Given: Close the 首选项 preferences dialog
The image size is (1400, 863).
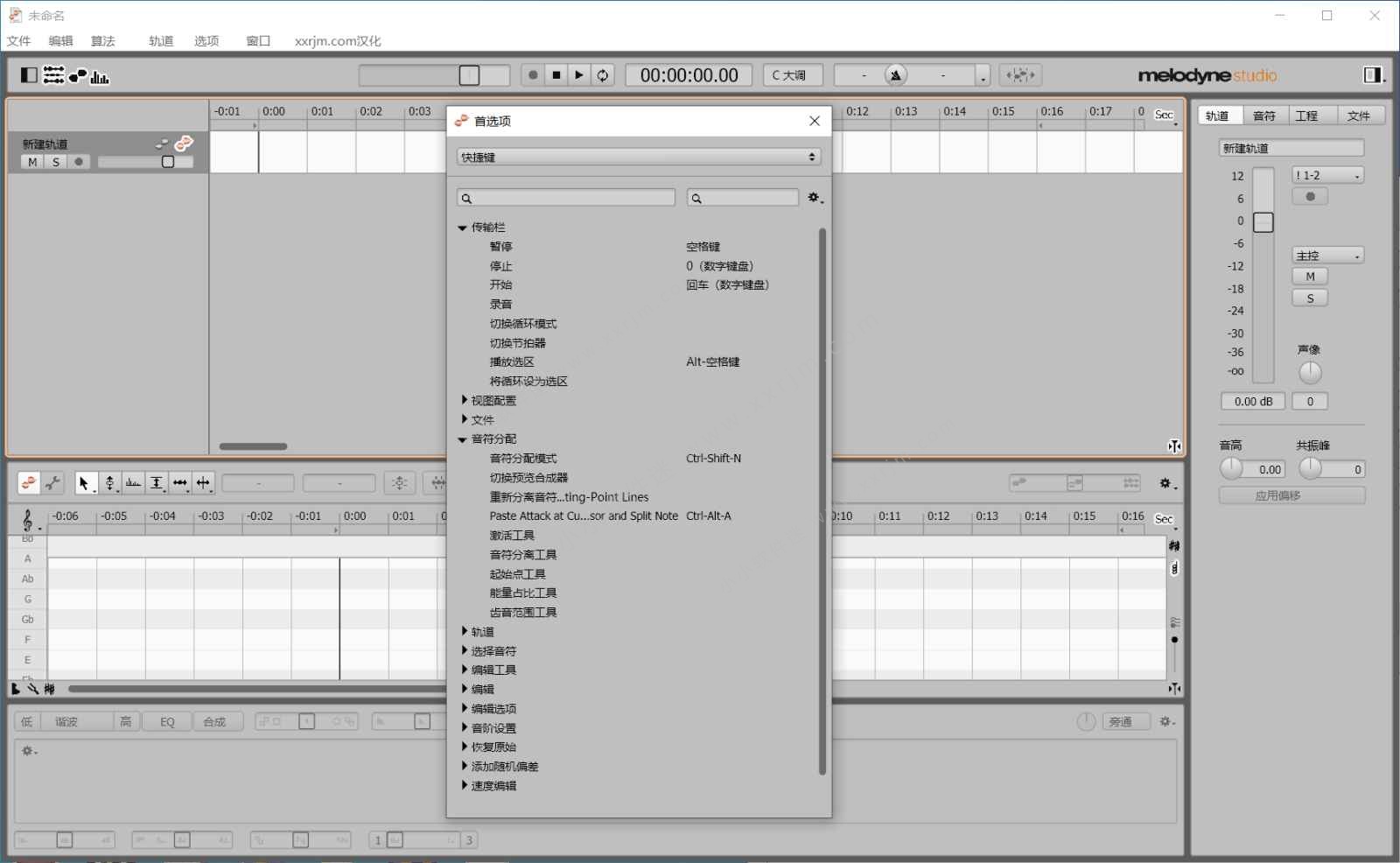Looking at the screenshot, I should (x=815, y=121).
